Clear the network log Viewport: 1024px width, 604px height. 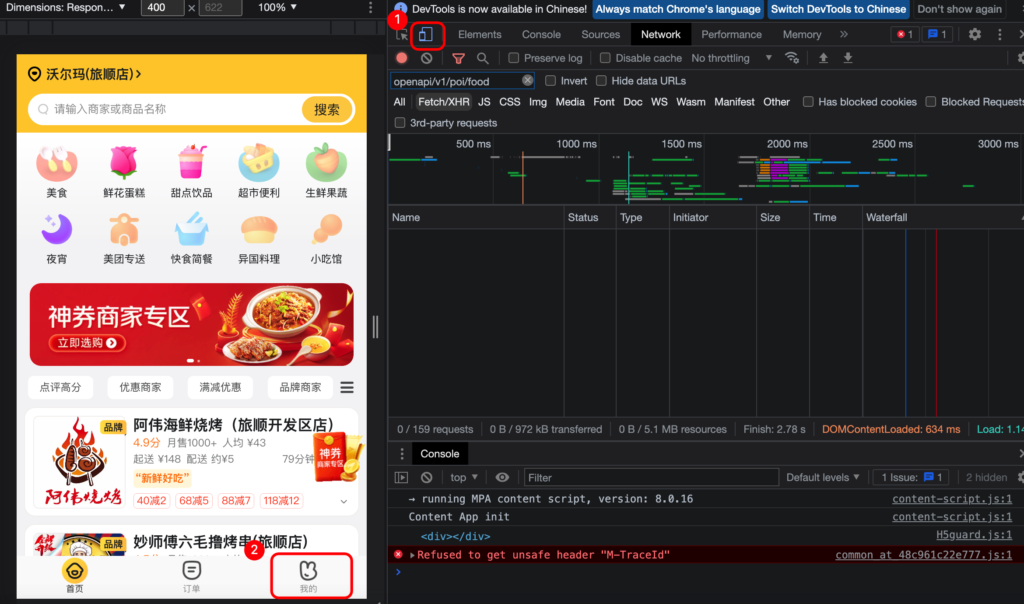[x=427, y=58]
